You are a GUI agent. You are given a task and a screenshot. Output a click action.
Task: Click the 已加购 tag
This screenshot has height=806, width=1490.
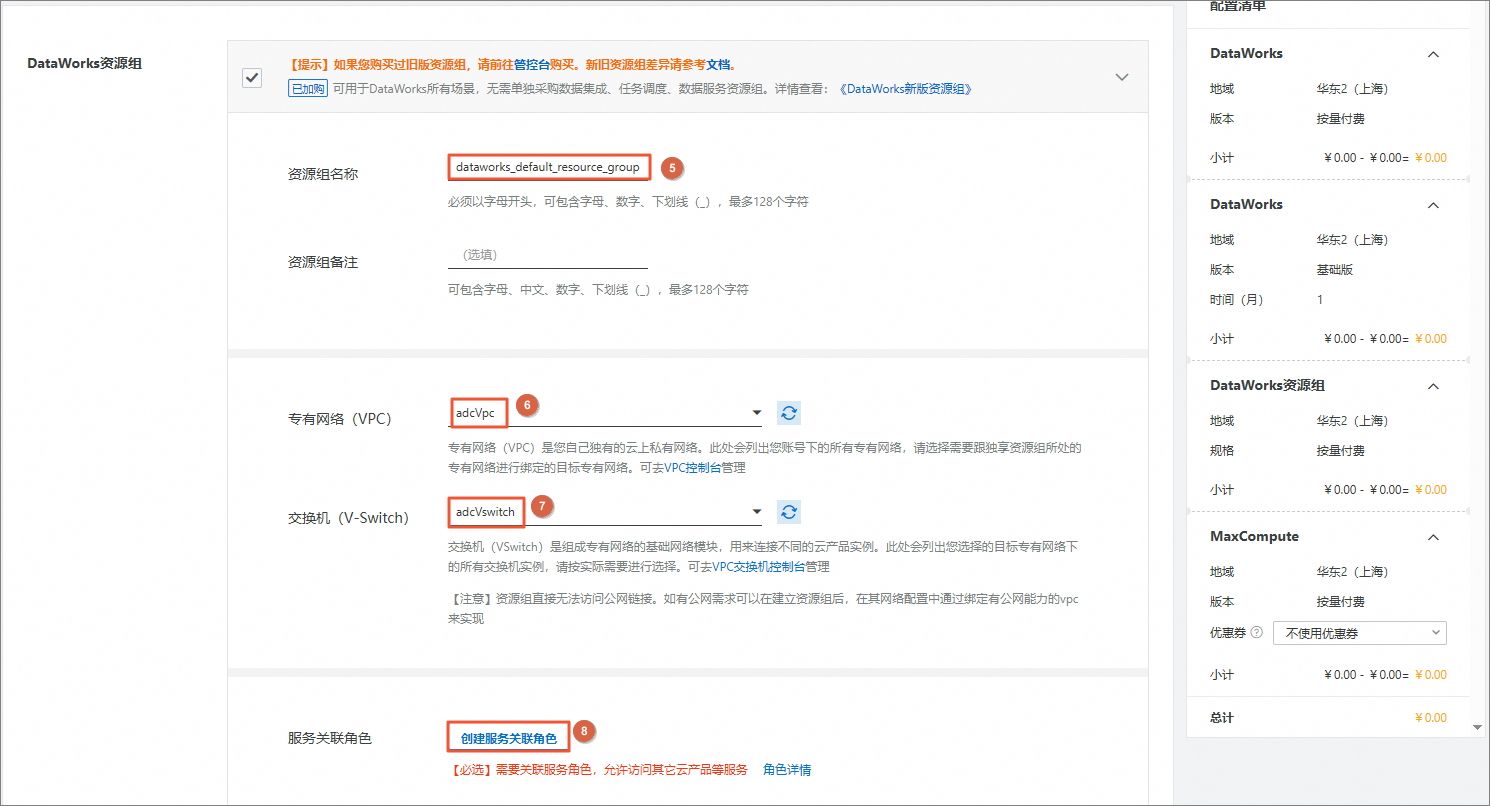[x=308, y=89]
